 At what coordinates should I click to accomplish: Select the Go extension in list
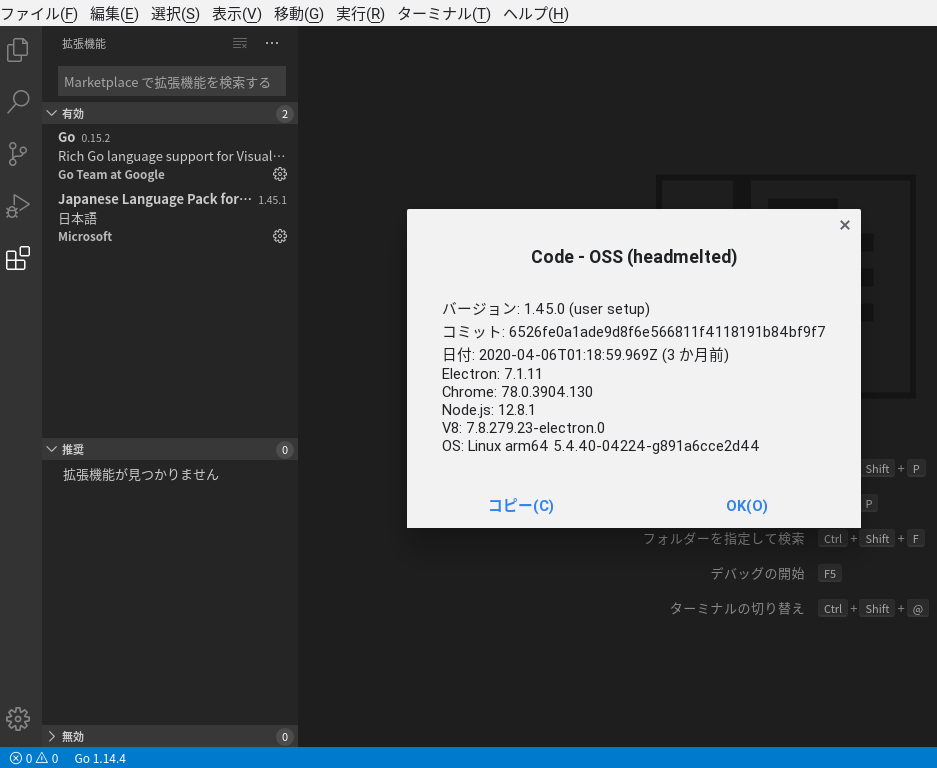(170, 155)
